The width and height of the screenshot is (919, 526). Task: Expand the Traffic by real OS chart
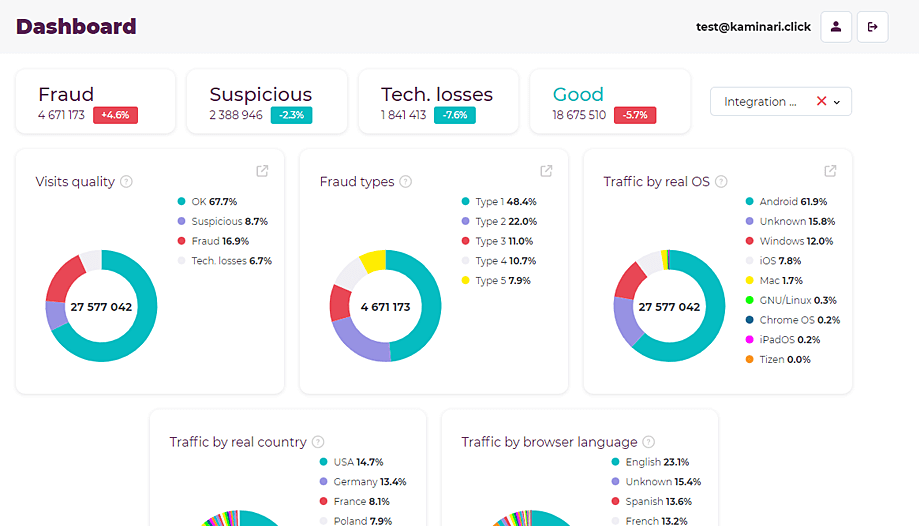pyautogui.click(x=830, y=171)
